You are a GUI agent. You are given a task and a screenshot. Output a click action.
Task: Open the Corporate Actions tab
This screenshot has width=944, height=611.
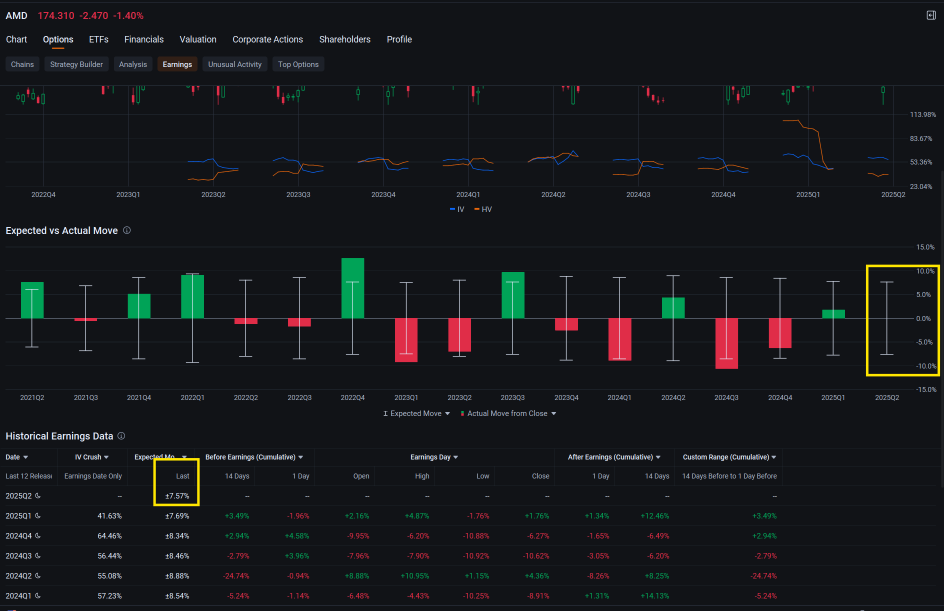click(268, 39)
